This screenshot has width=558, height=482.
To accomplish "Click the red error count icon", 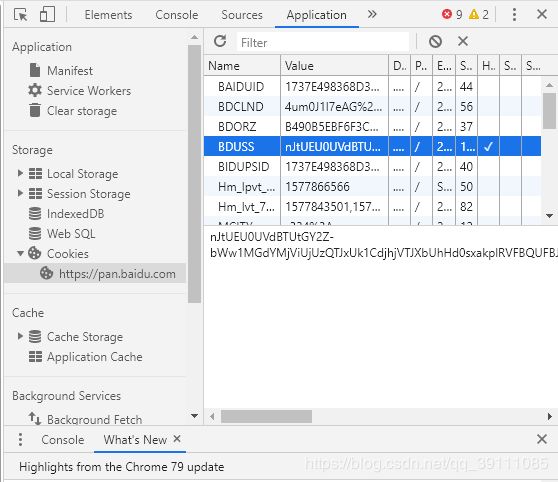I will [447, 14].
